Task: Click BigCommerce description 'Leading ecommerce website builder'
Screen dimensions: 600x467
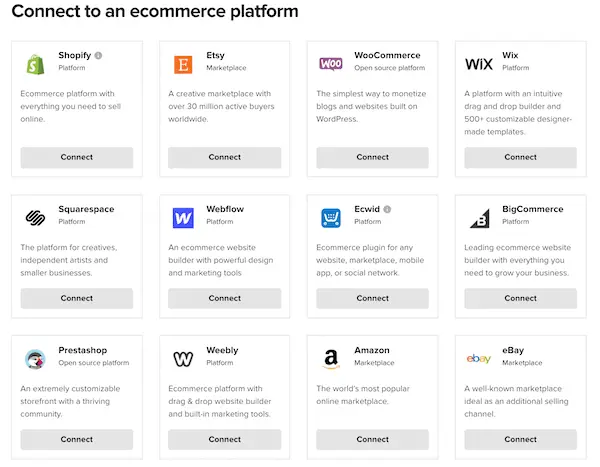Action: click(517, 260)
